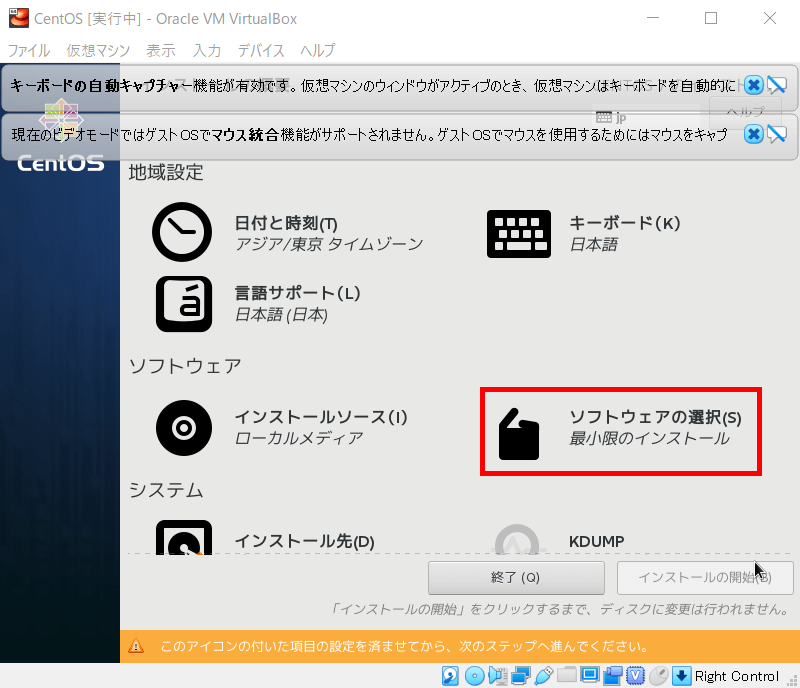Open language support via the á icon
This screenshot has width=800, height=688.
tap(184, 304)
